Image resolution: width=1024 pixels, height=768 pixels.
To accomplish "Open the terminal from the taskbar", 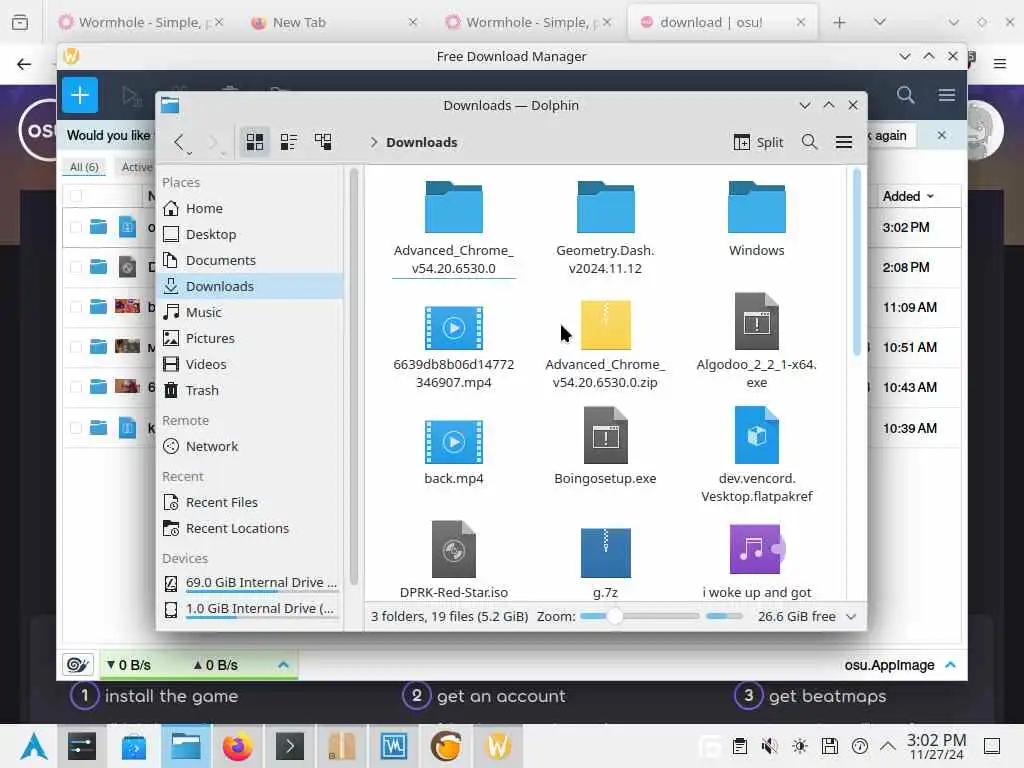I will tap(289, 746).
